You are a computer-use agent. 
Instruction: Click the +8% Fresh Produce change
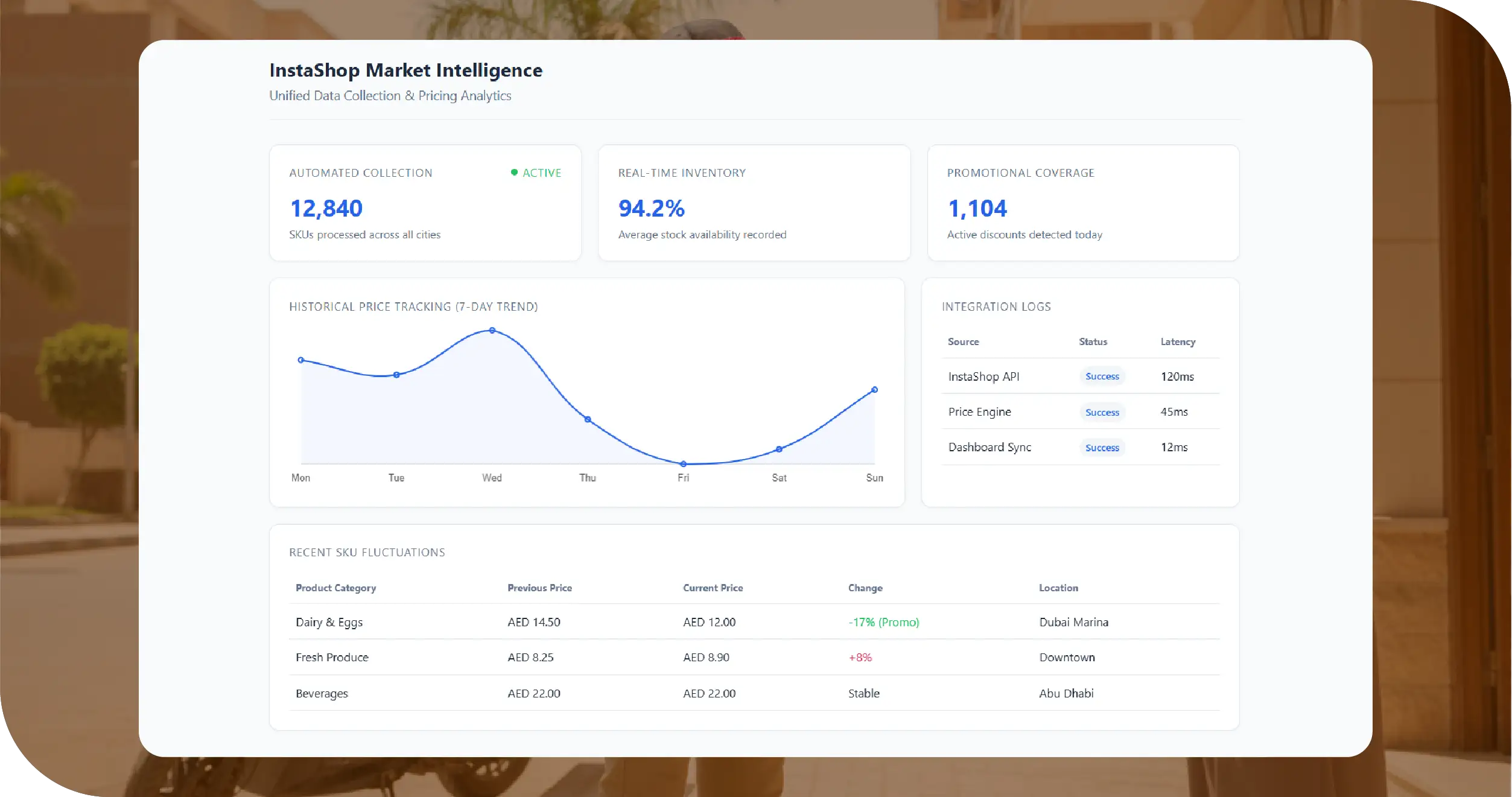click(x=860, y=658)
